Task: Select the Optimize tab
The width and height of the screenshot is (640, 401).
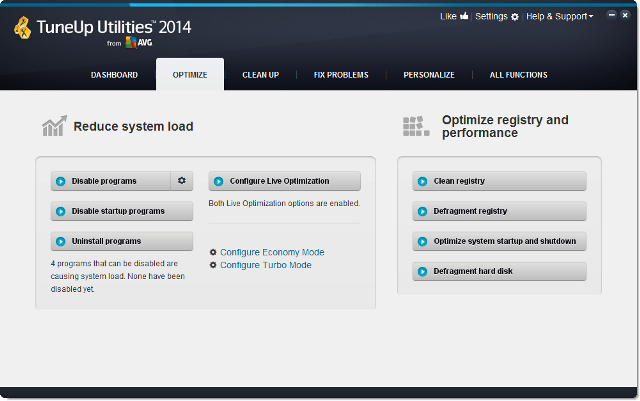Action: tap(190, 75)
